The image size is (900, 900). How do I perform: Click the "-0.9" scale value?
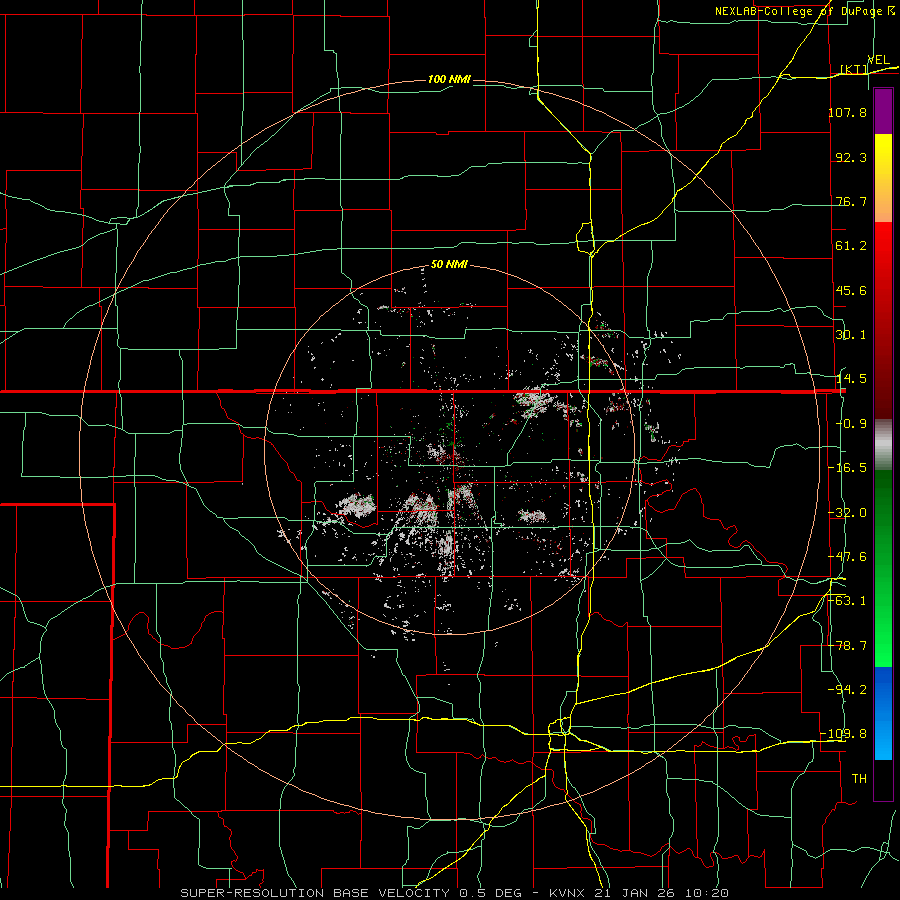[851, 424]
